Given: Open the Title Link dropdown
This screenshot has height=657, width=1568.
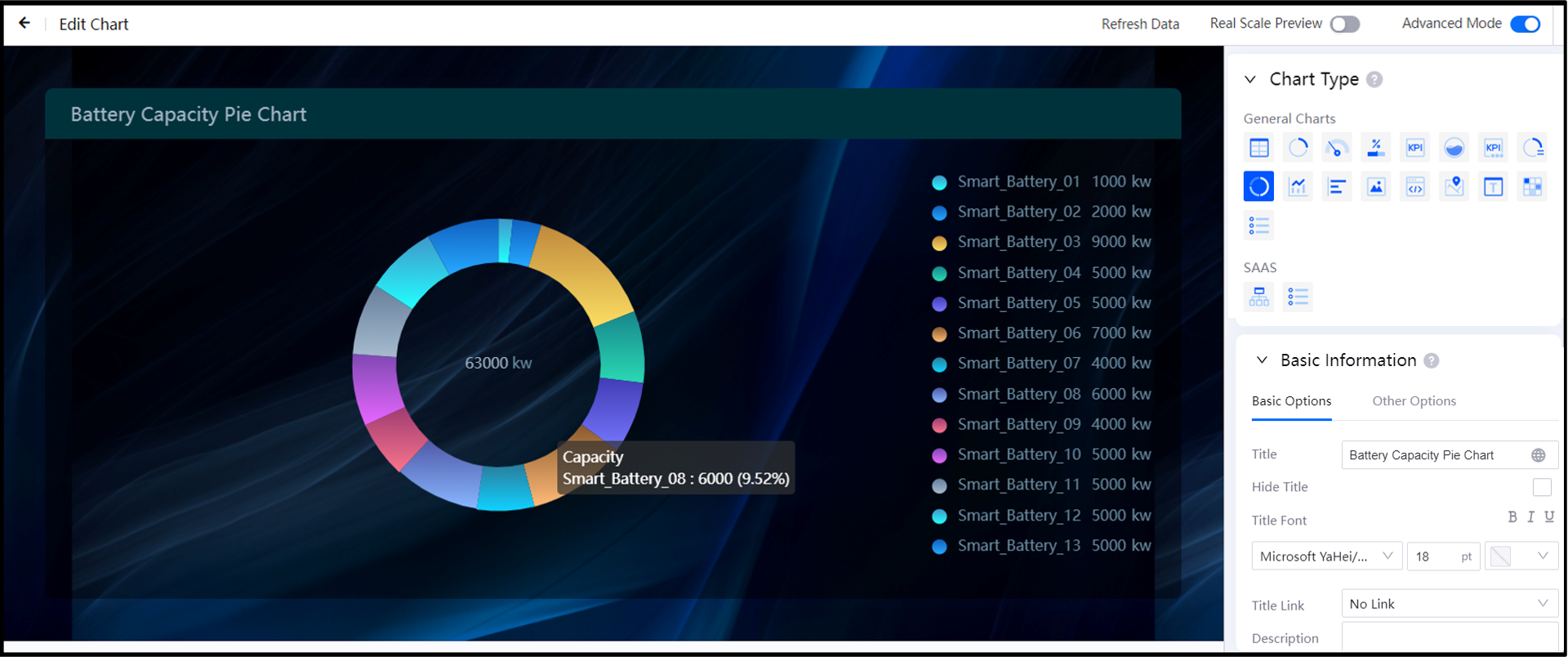Looking at the screenshot, I should [x=1449, y=604].
